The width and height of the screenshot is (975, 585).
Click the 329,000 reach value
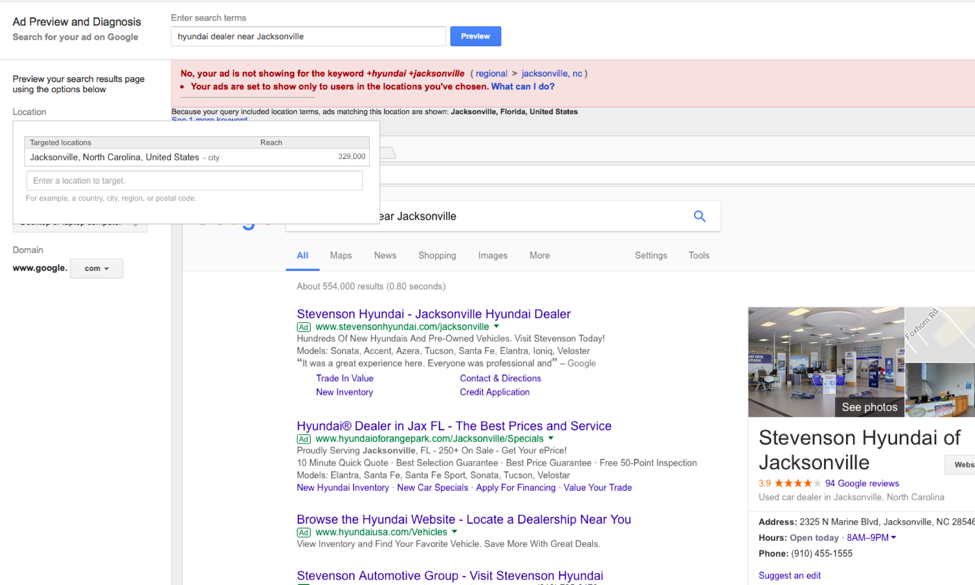(x=352, y=157)
